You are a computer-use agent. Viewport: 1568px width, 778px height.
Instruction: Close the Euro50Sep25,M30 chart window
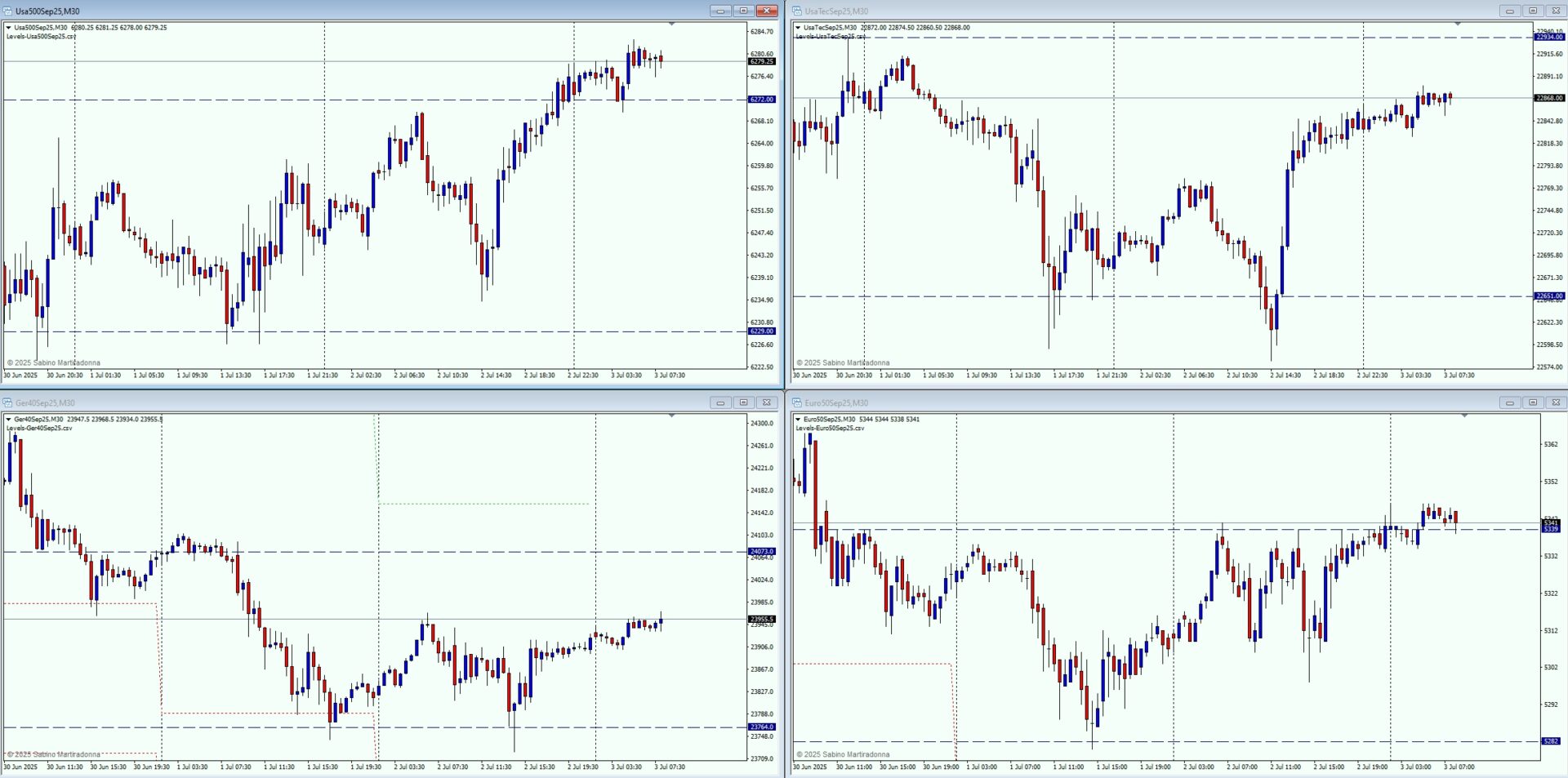coord(1556,402)
